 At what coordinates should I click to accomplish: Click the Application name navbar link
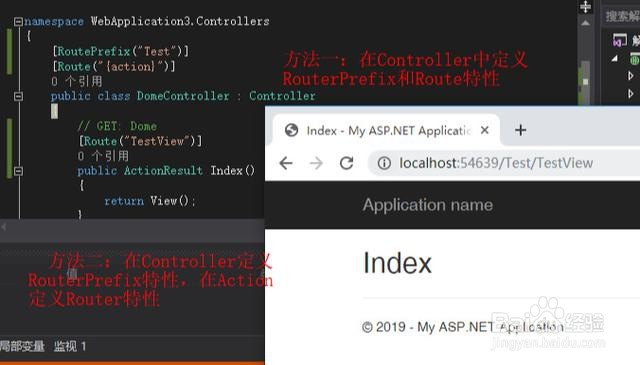click(428, 205)
